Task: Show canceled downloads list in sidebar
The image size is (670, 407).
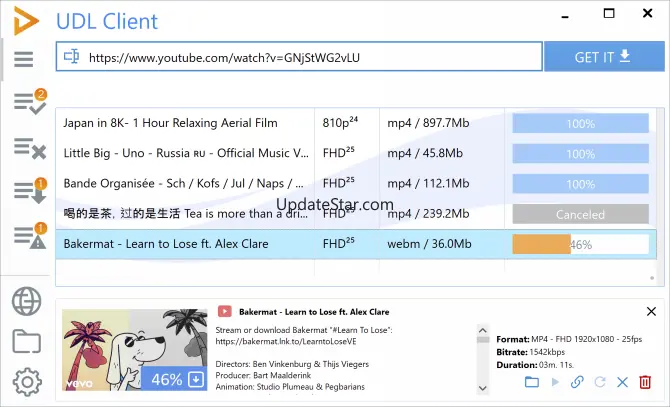Action: point(28,147)
